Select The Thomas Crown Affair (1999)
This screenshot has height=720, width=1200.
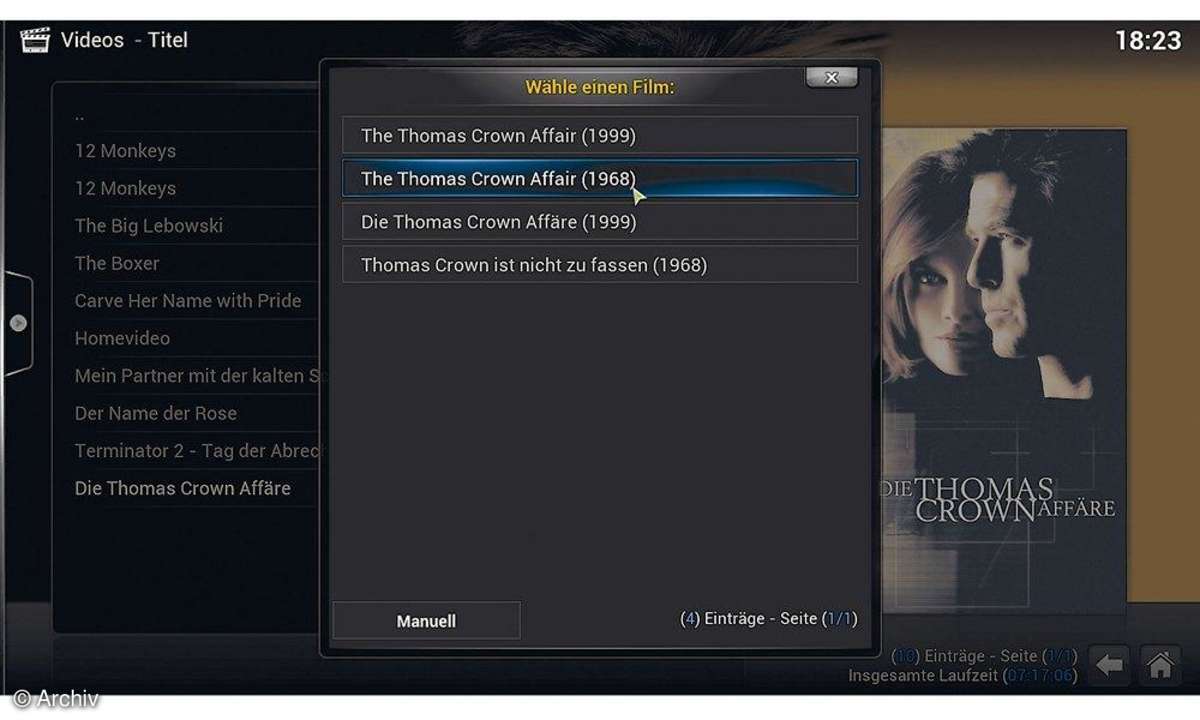[600, 135]
